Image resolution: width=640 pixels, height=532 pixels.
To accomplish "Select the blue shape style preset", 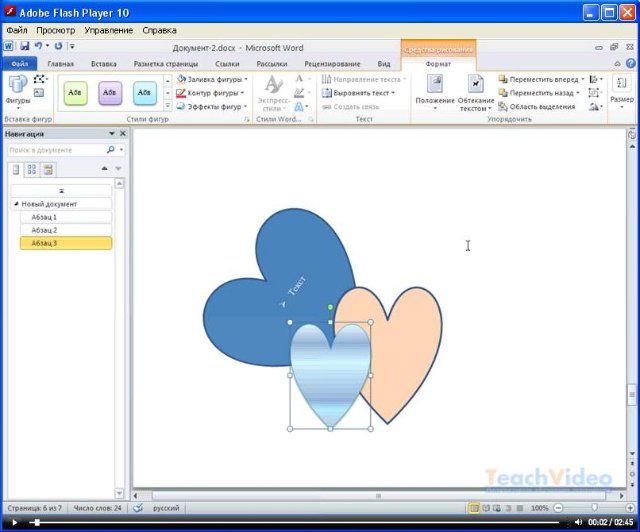I will click(144, 92).
